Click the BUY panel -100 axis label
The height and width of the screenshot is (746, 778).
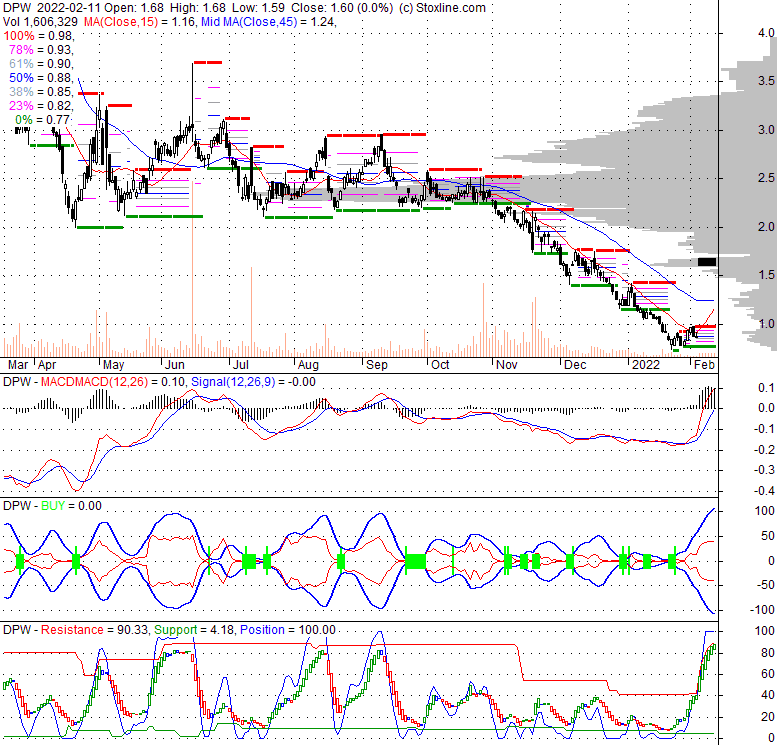pos(762,610)
